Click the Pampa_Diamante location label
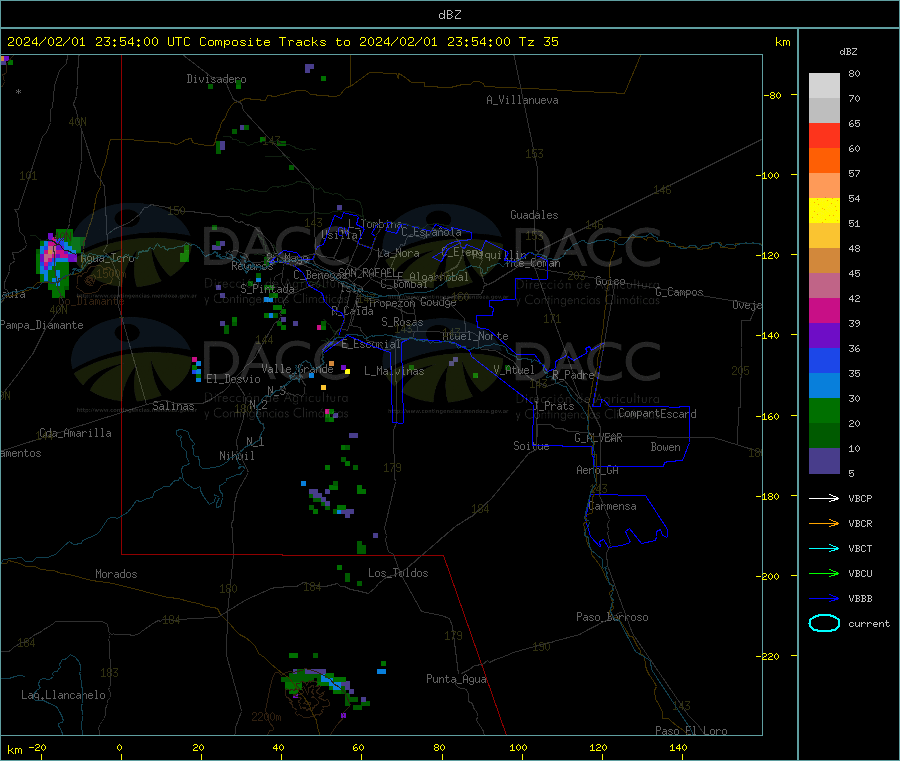 point(42,325)
